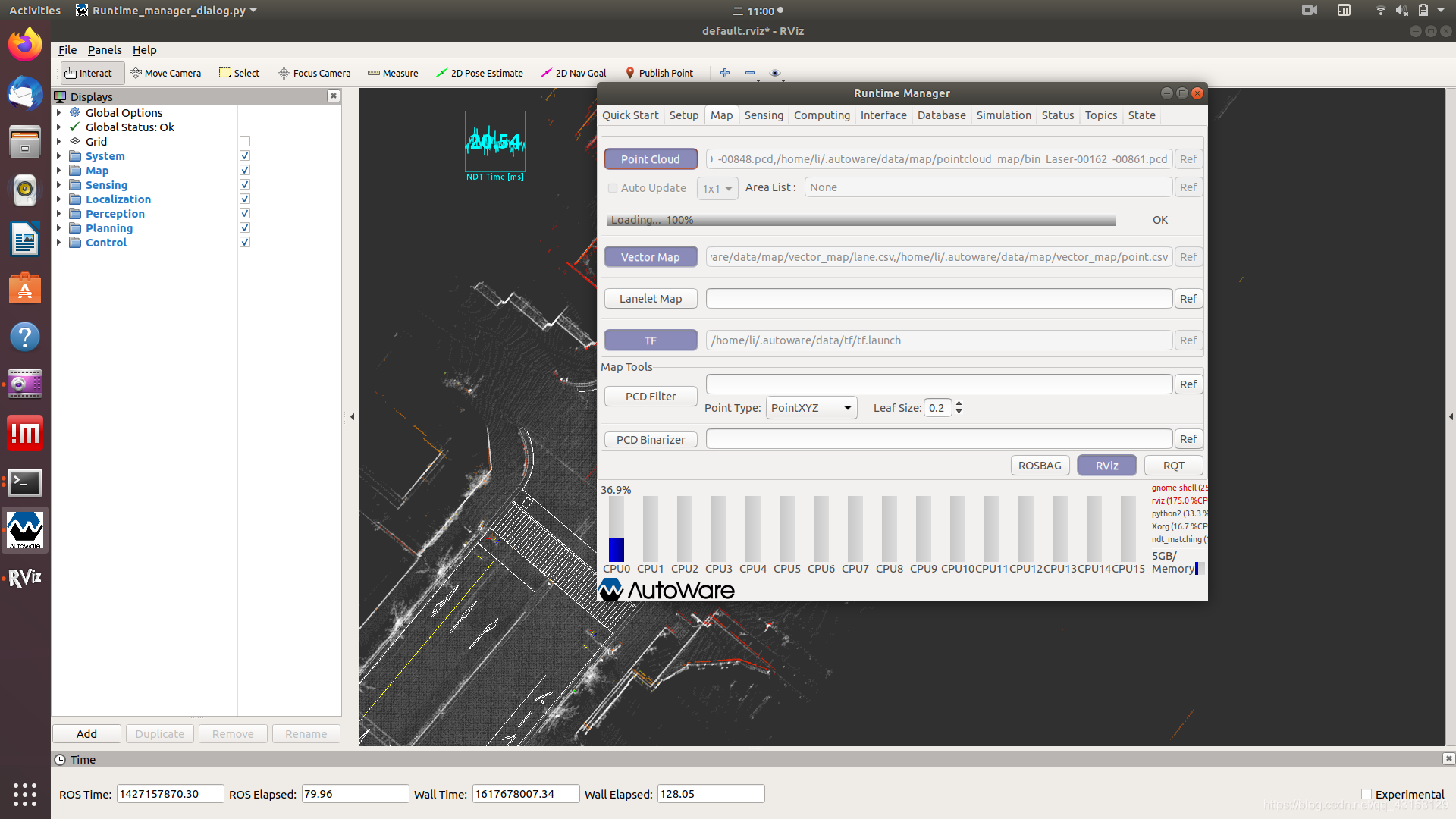Click the PCD Filter button

pos(650,396)
